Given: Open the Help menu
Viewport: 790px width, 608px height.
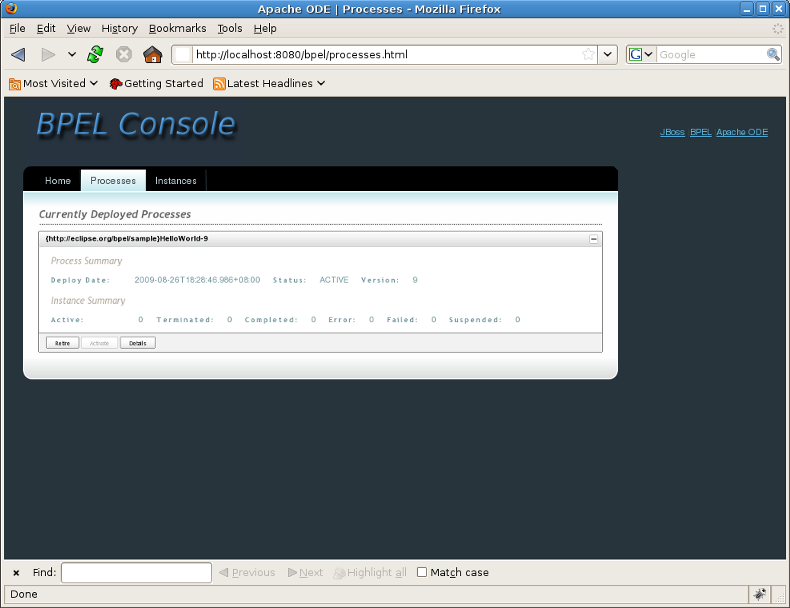Looking at the screenshot, I should tap(265, 28).
